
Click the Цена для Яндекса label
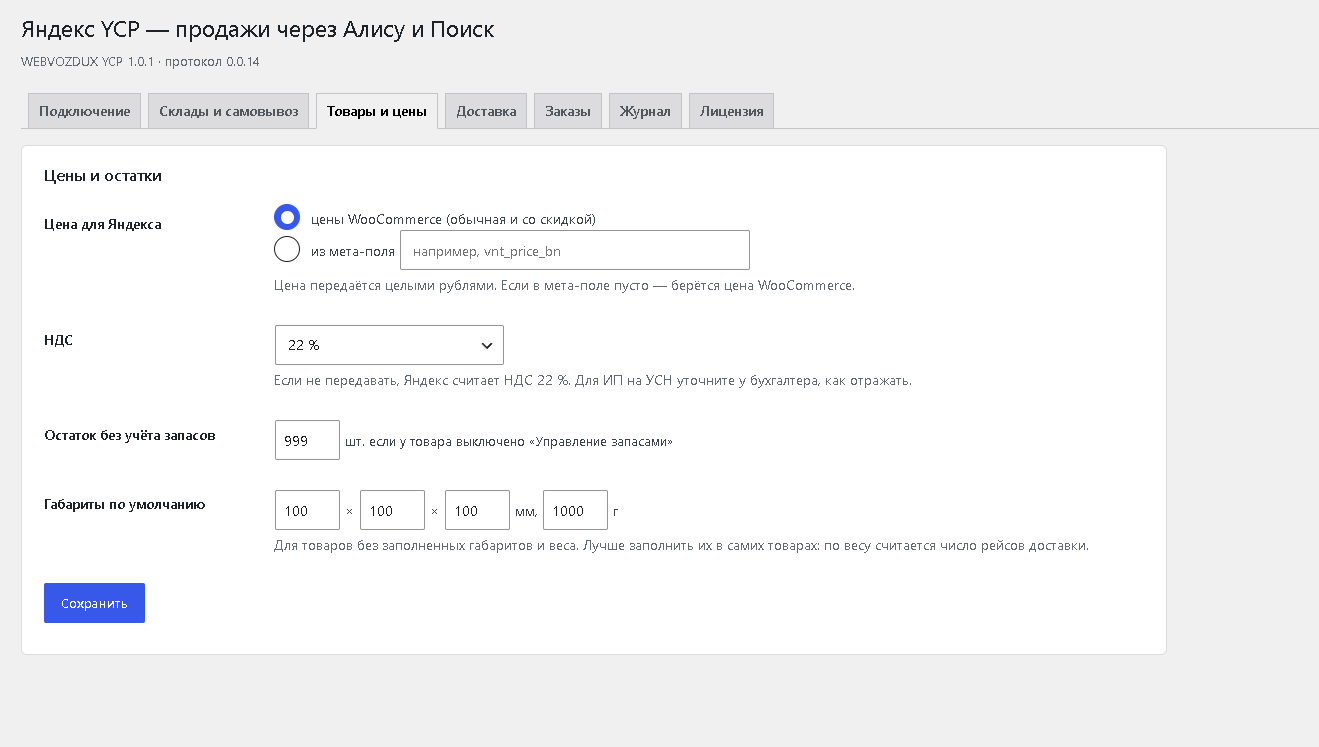click(x=103, y=224)
